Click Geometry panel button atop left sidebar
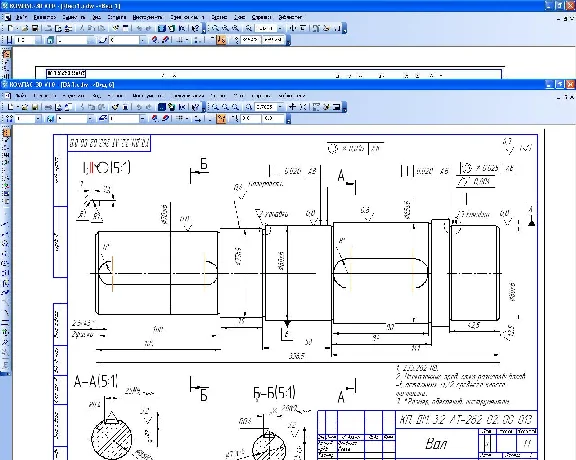The height and width of the screenshot is (460, 576). click(6, 132)
